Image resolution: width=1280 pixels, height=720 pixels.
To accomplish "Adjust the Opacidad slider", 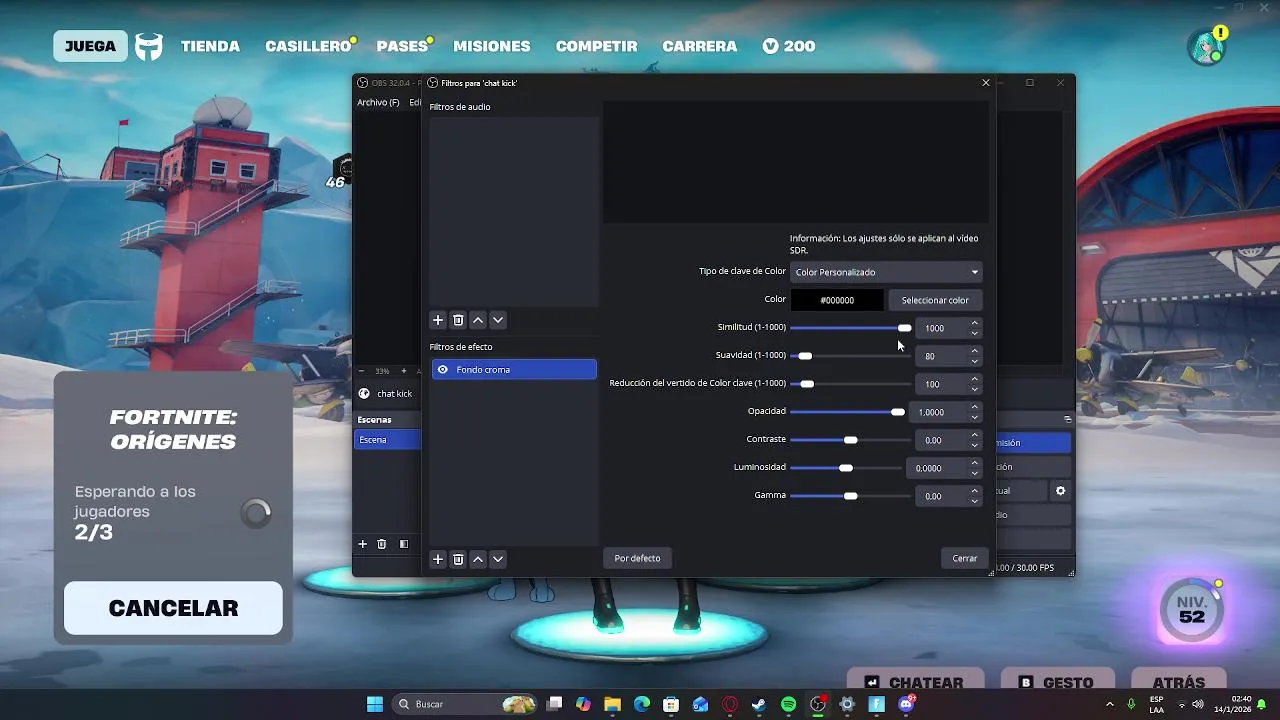I will pos(847,412).
